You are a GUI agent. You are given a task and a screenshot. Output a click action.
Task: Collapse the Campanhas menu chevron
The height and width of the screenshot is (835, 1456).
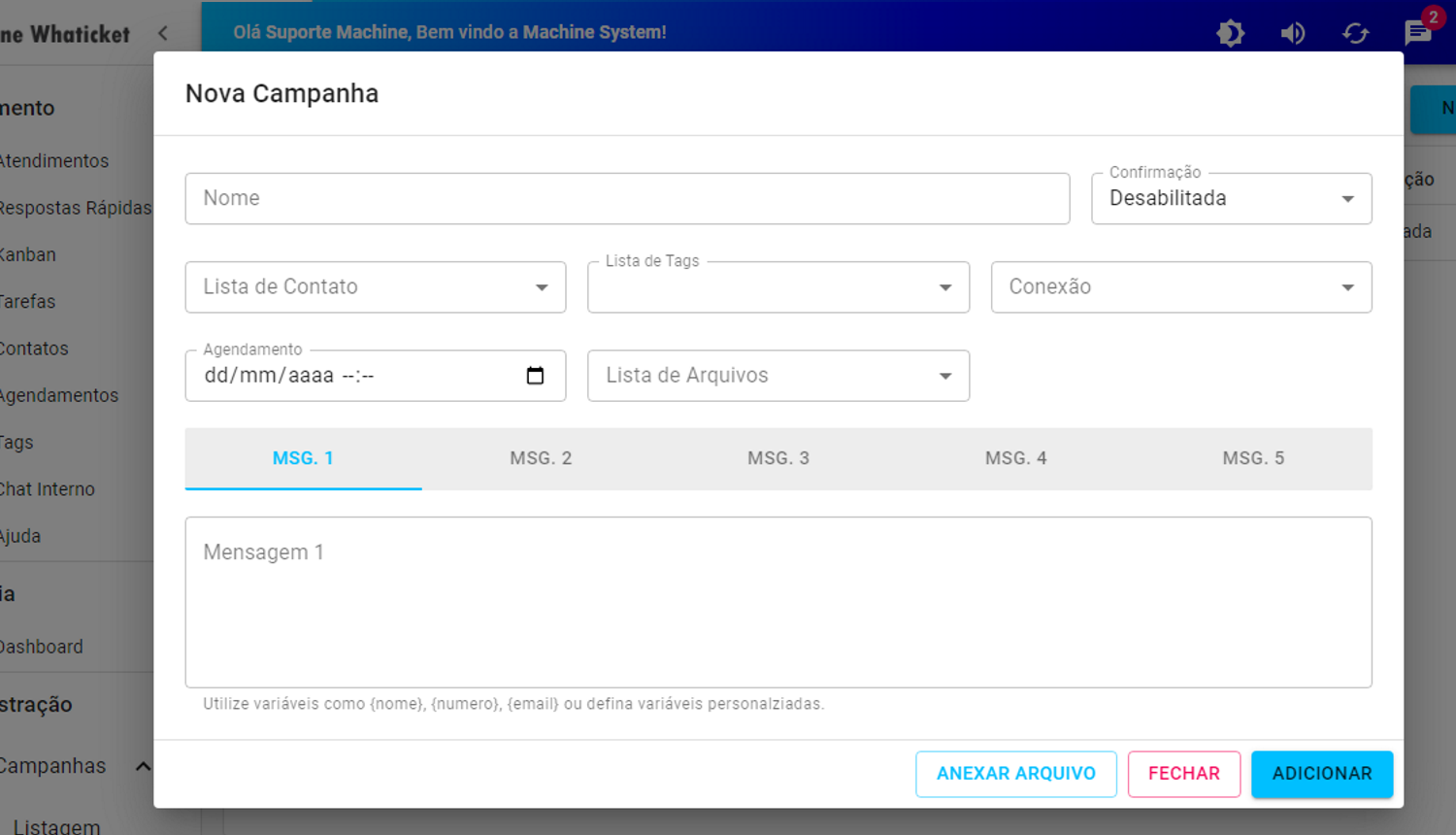pos(143,766)
